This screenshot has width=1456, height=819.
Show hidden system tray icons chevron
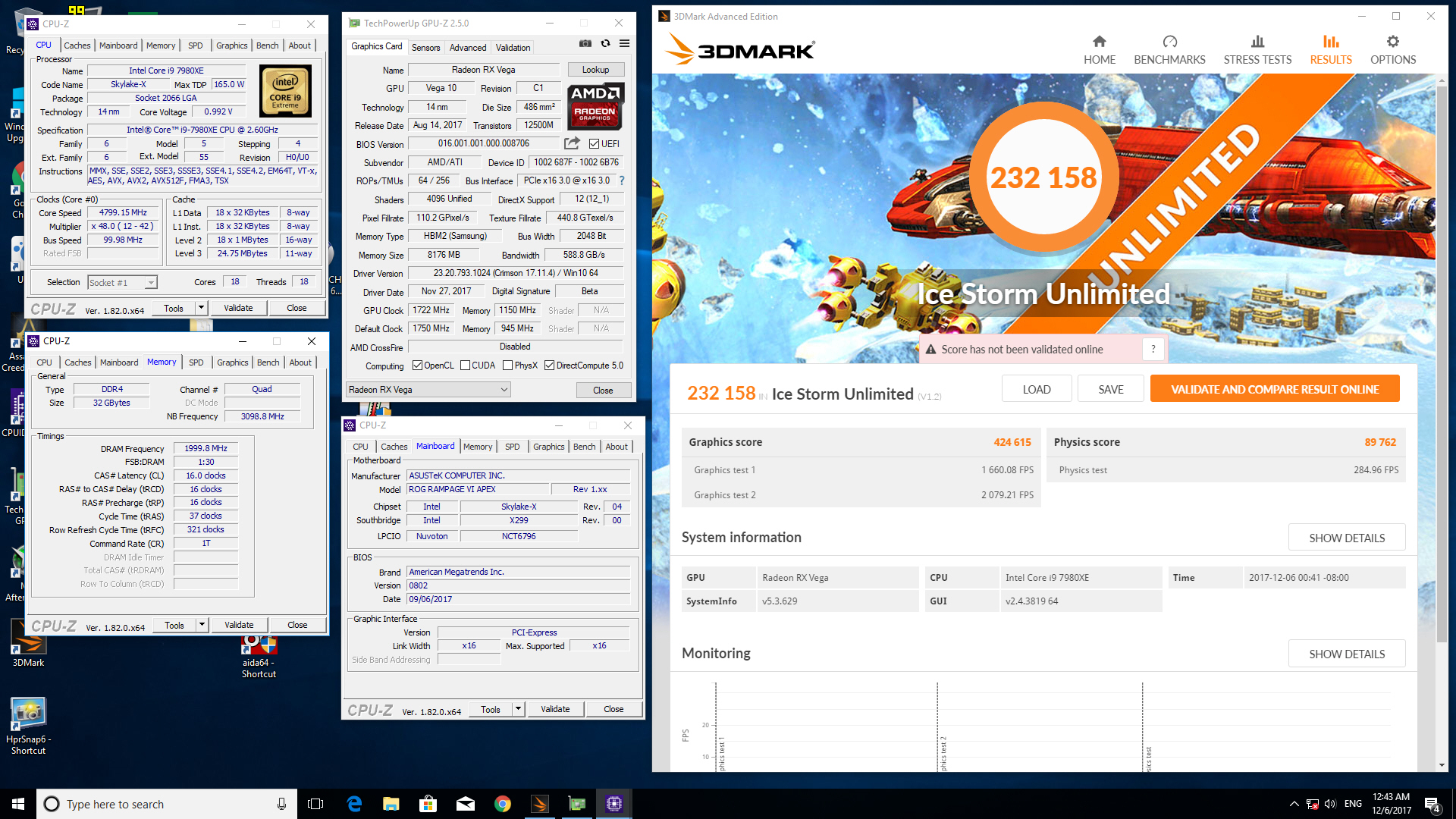click(x=1294, y=804)
